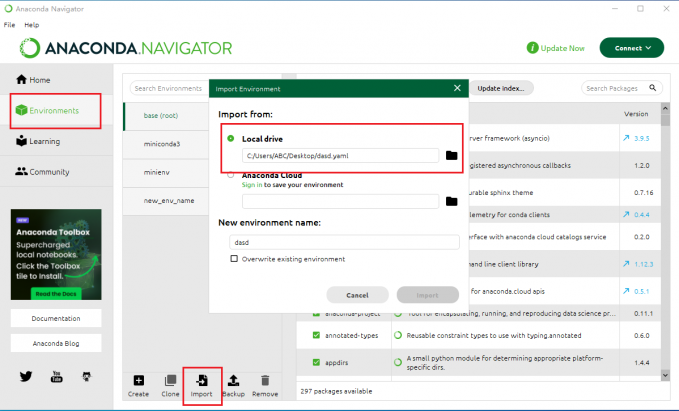
Task: Toggle the appdirs package checkbox
Action: (316, 362)
